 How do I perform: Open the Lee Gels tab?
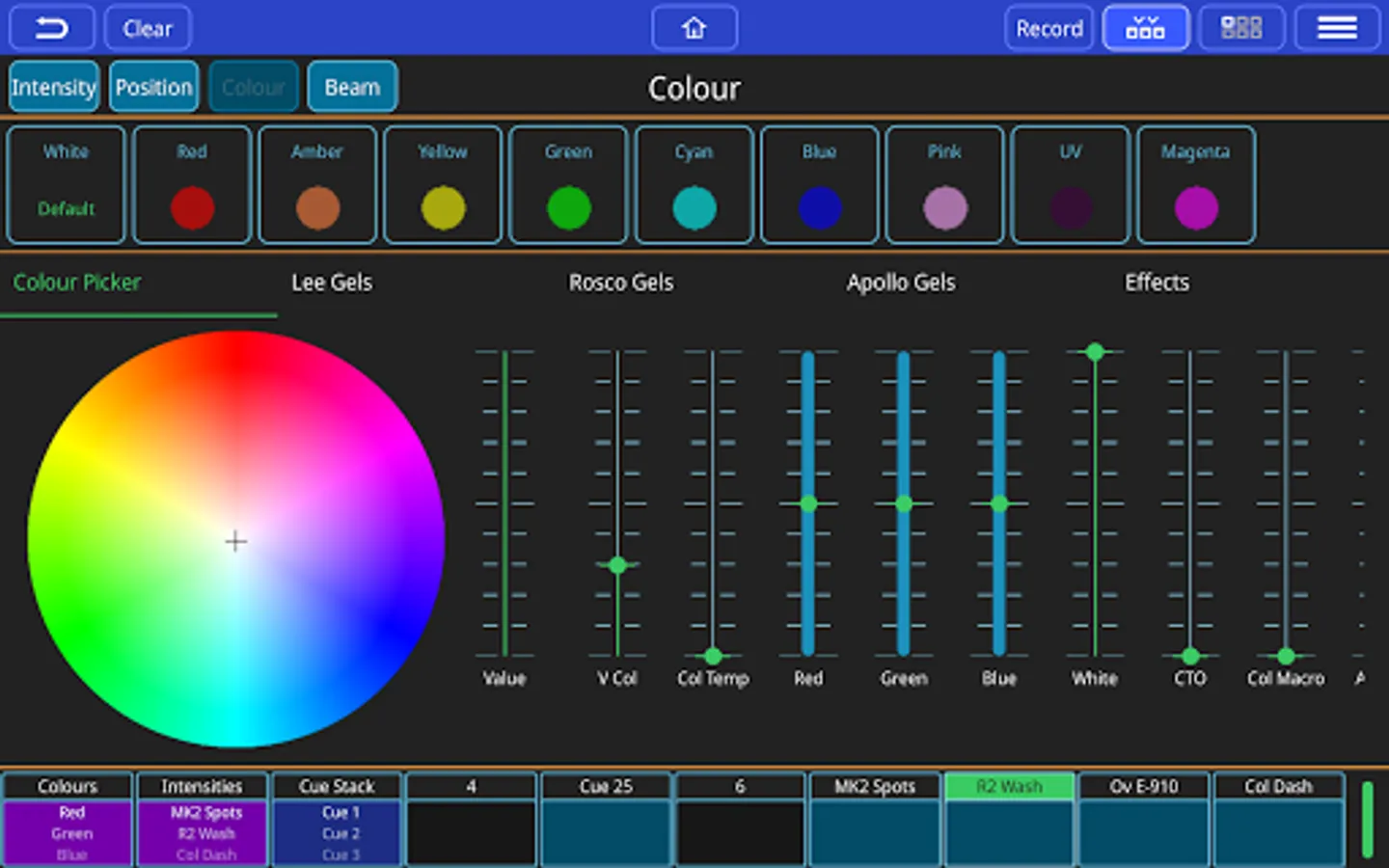coord(332,283)
